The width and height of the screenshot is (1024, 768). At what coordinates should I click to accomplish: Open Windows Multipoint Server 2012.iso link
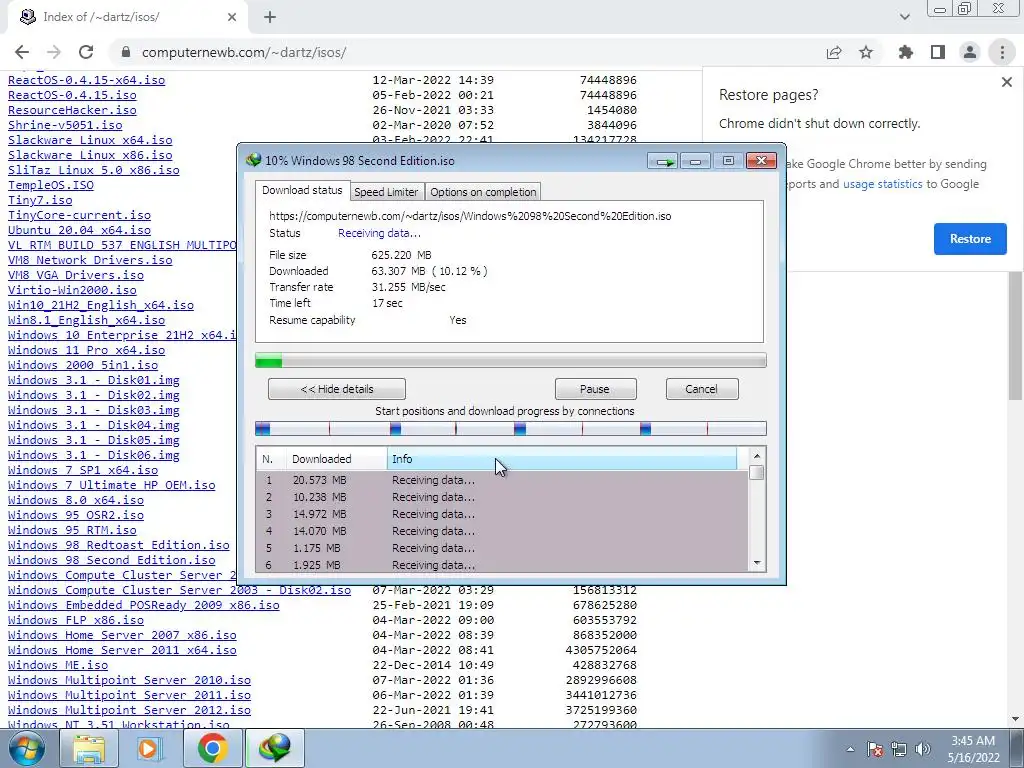coord(129,711)
